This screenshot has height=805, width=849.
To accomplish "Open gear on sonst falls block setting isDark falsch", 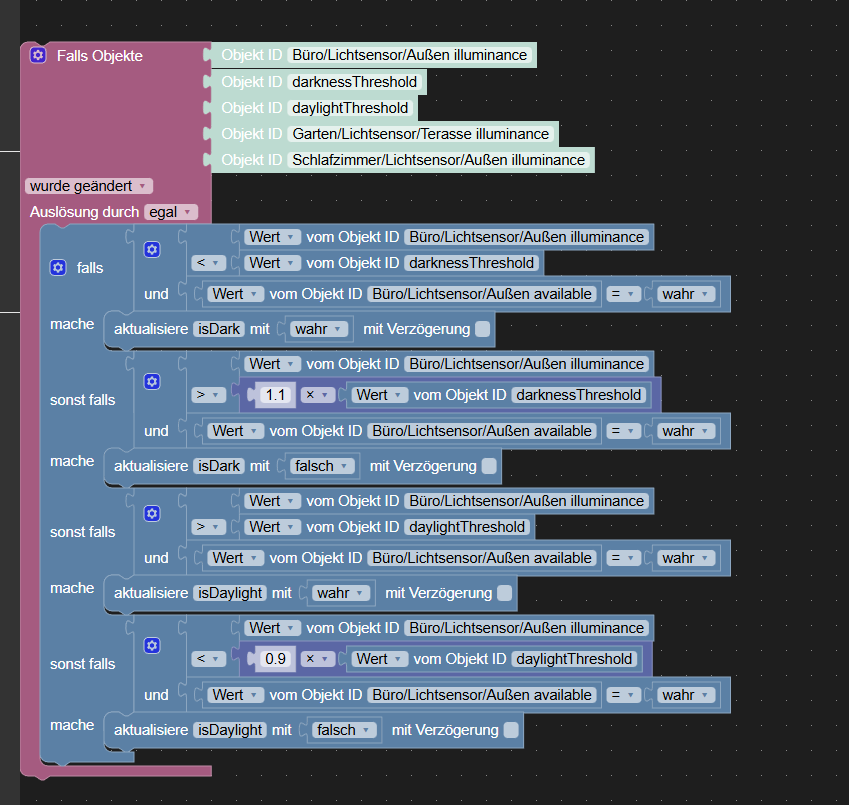I will 151,381.
